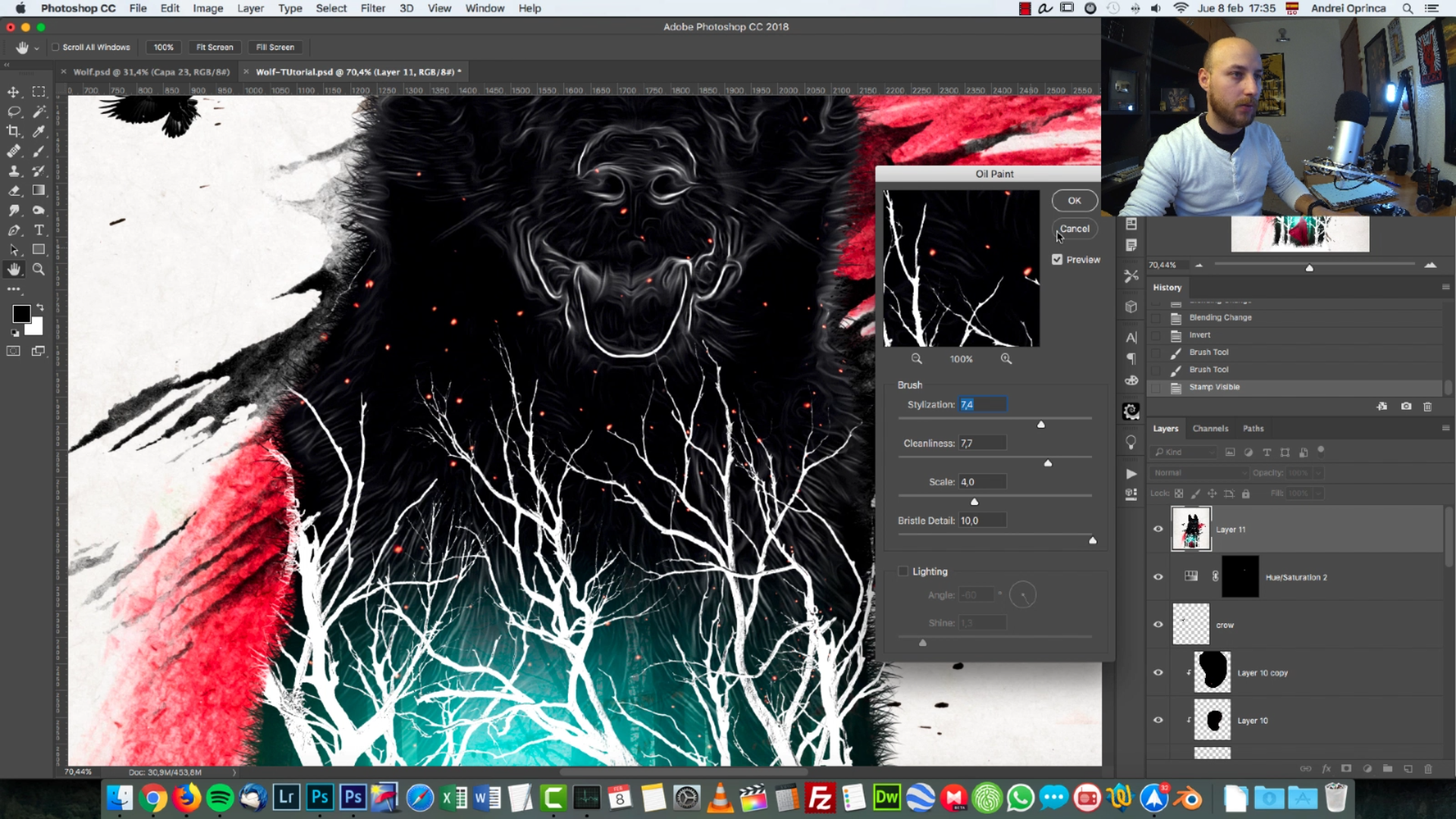
Task: Create new snapshot from History panel
Action: [1406, 406]
